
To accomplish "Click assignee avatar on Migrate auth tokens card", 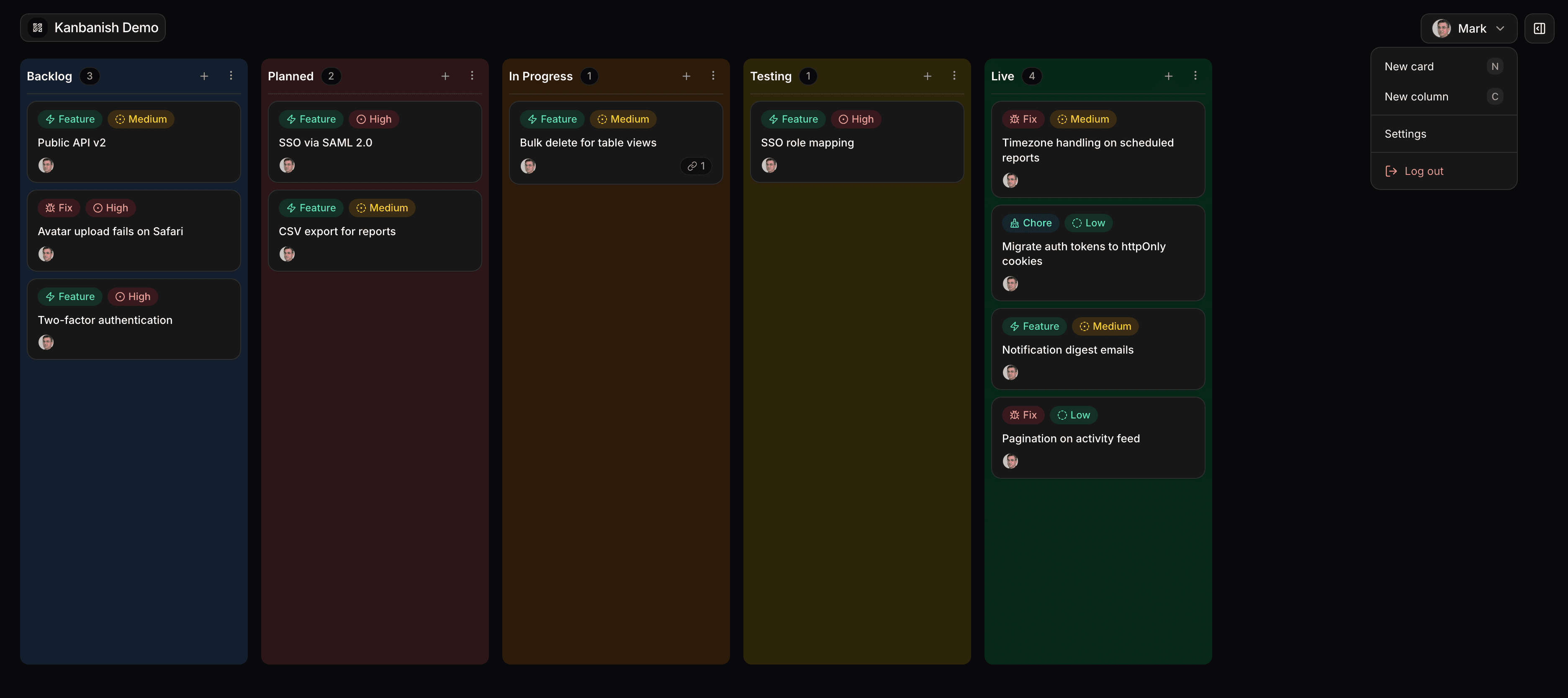I will (x=1010, y=284).
